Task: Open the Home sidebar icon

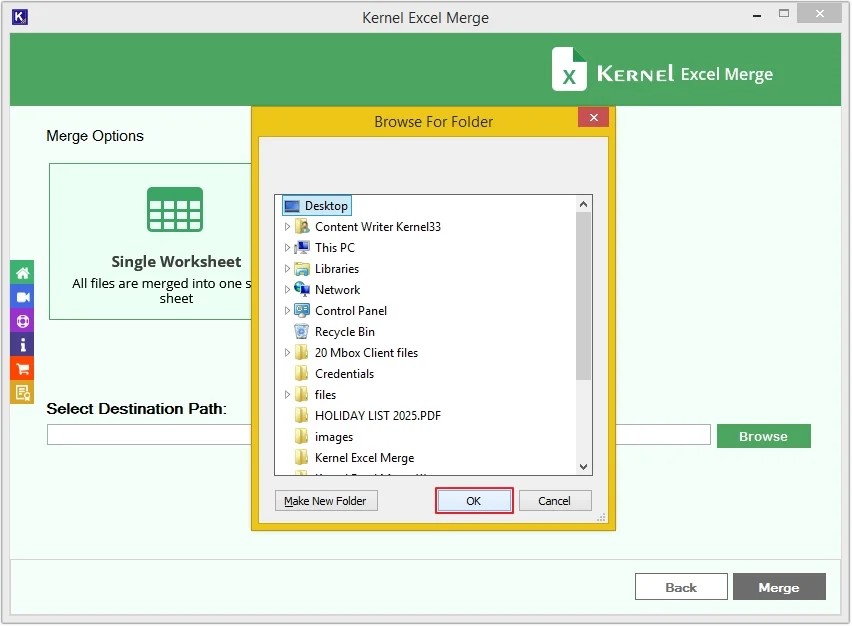Action: click(x=22, y=273)
